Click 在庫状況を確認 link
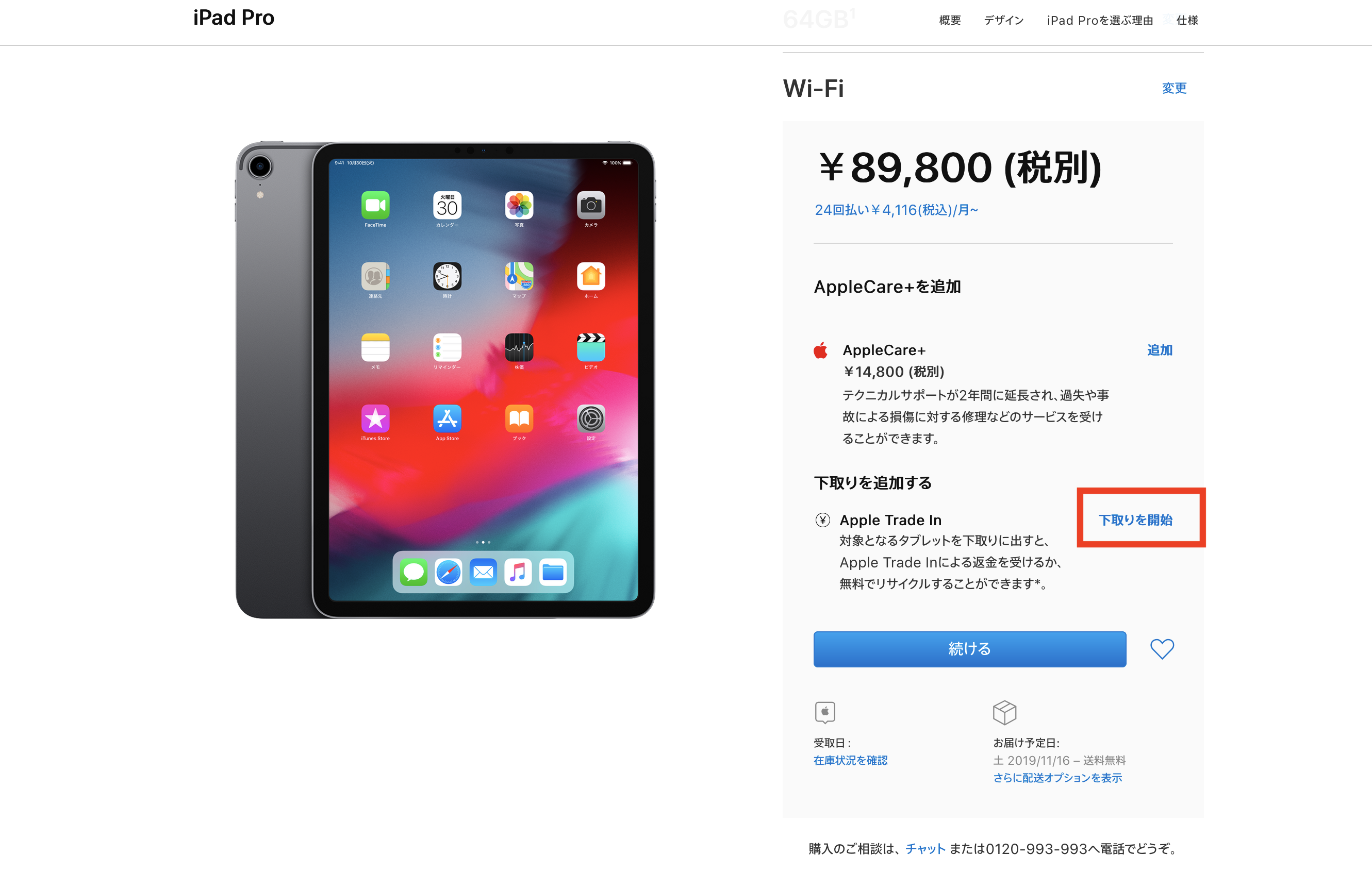Screen dimensions: 1372x872 click(851, 760)
